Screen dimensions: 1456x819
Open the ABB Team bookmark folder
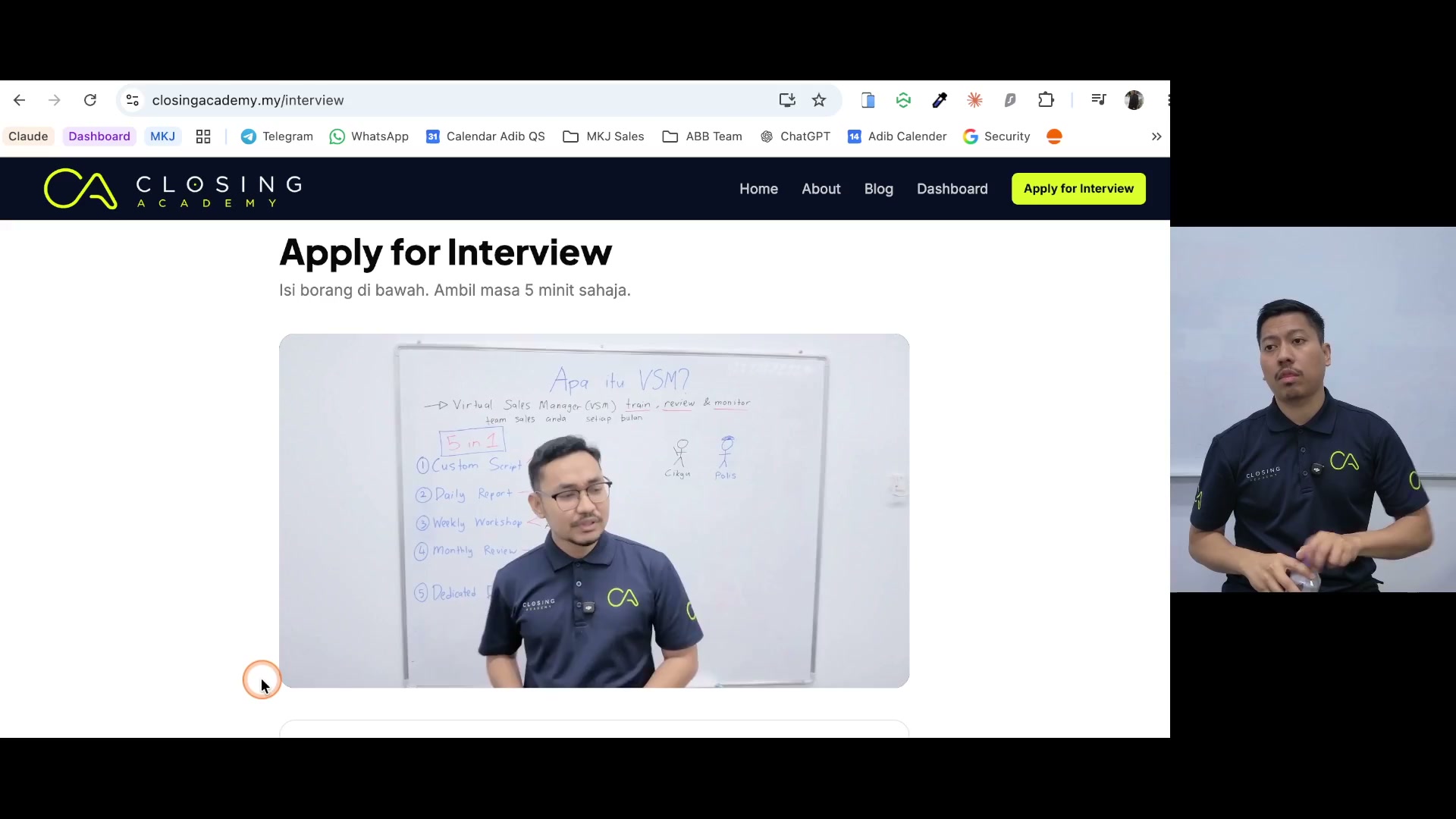pyautogui.click(x=702, y=136)
